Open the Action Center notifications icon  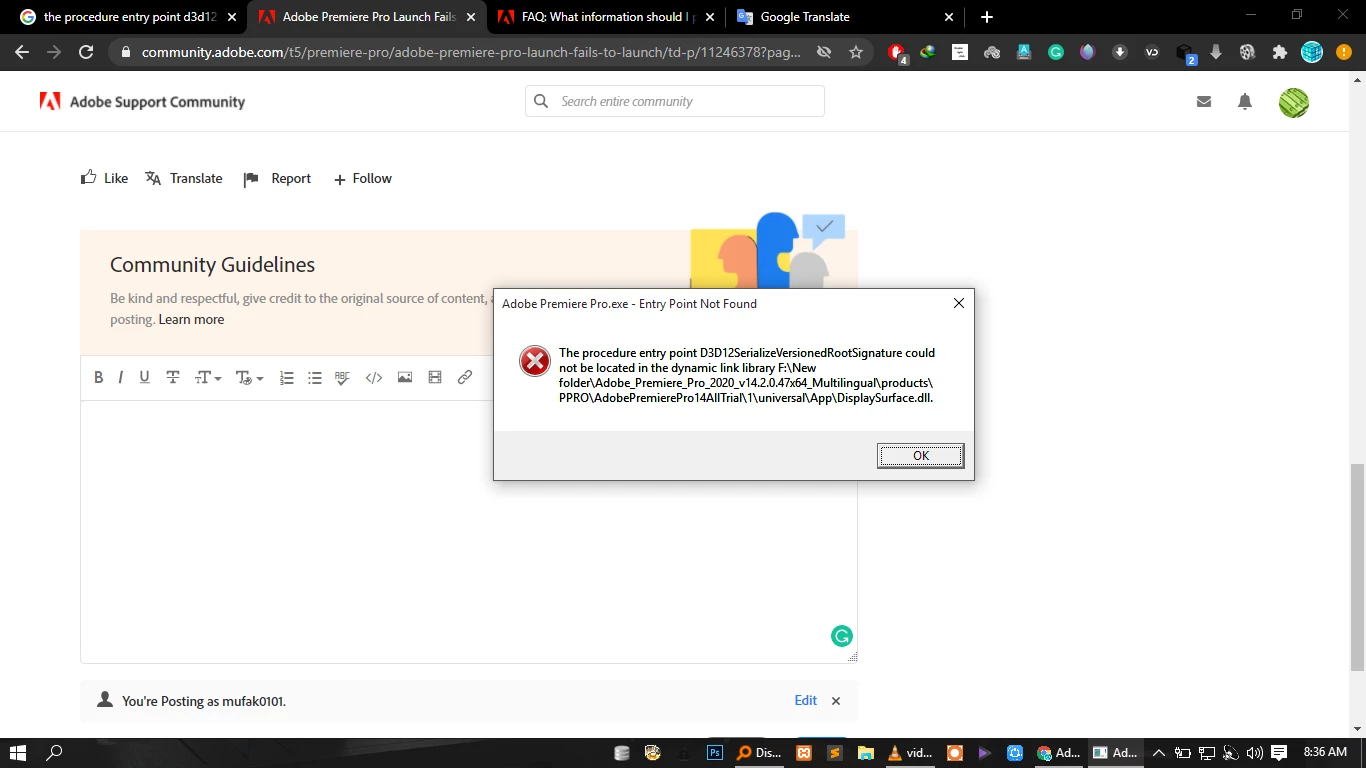(1279, 753)
